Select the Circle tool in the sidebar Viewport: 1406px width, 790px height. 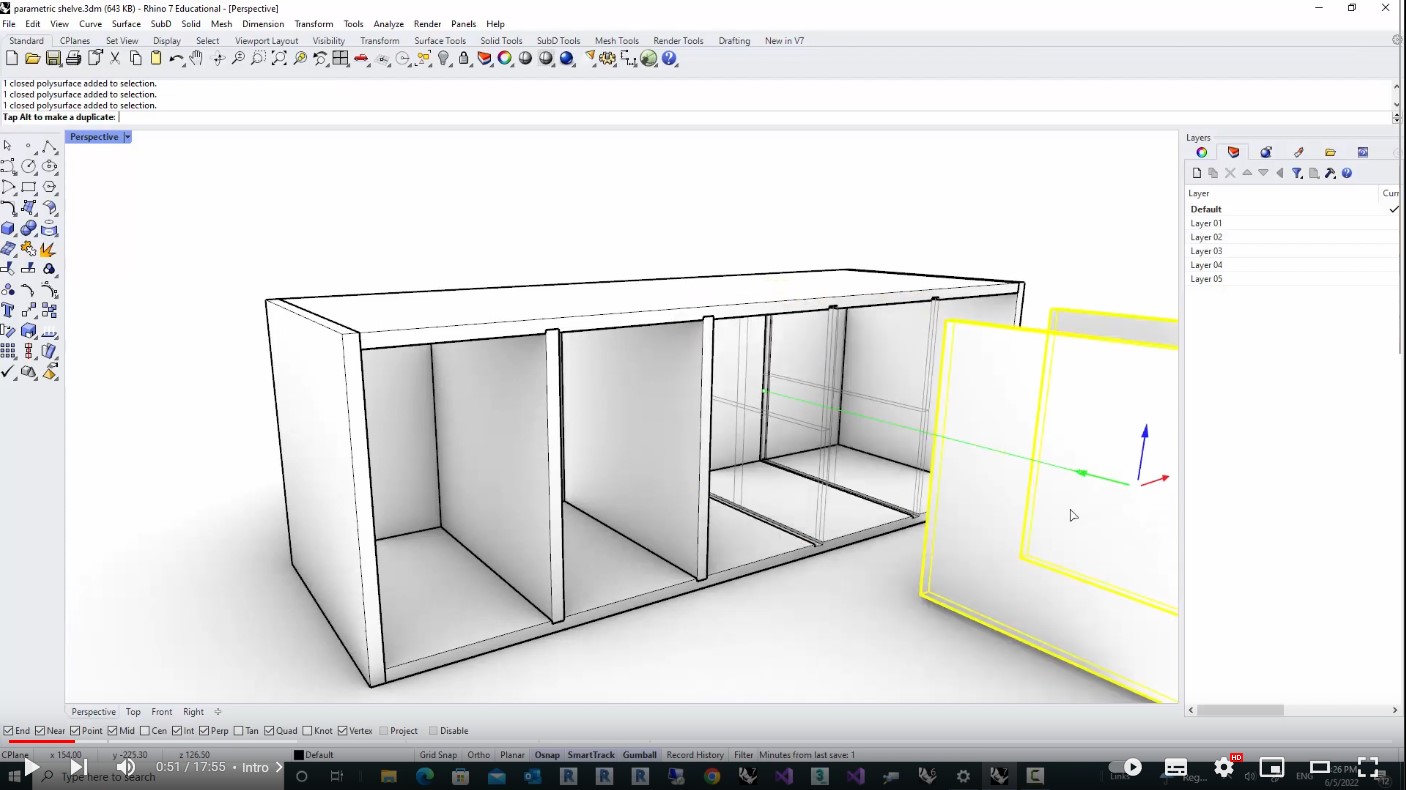pyautogui.click(x=30, y=167)
